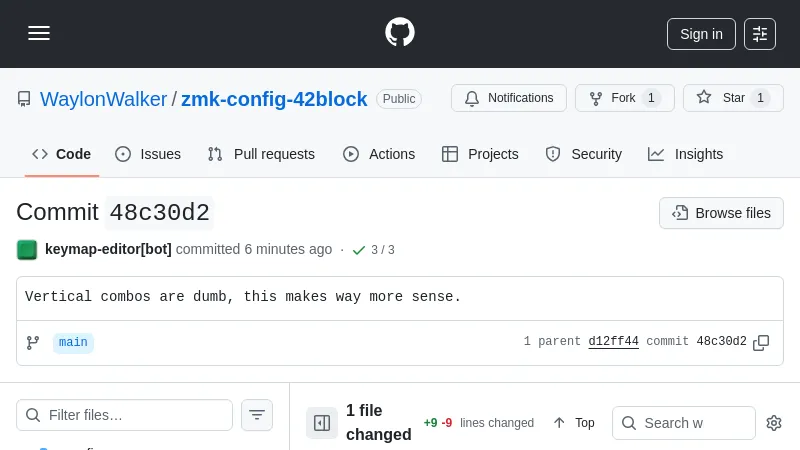Show the 3/3 checks status details
This screenshot has height=450, width=800.
(373, 250)
